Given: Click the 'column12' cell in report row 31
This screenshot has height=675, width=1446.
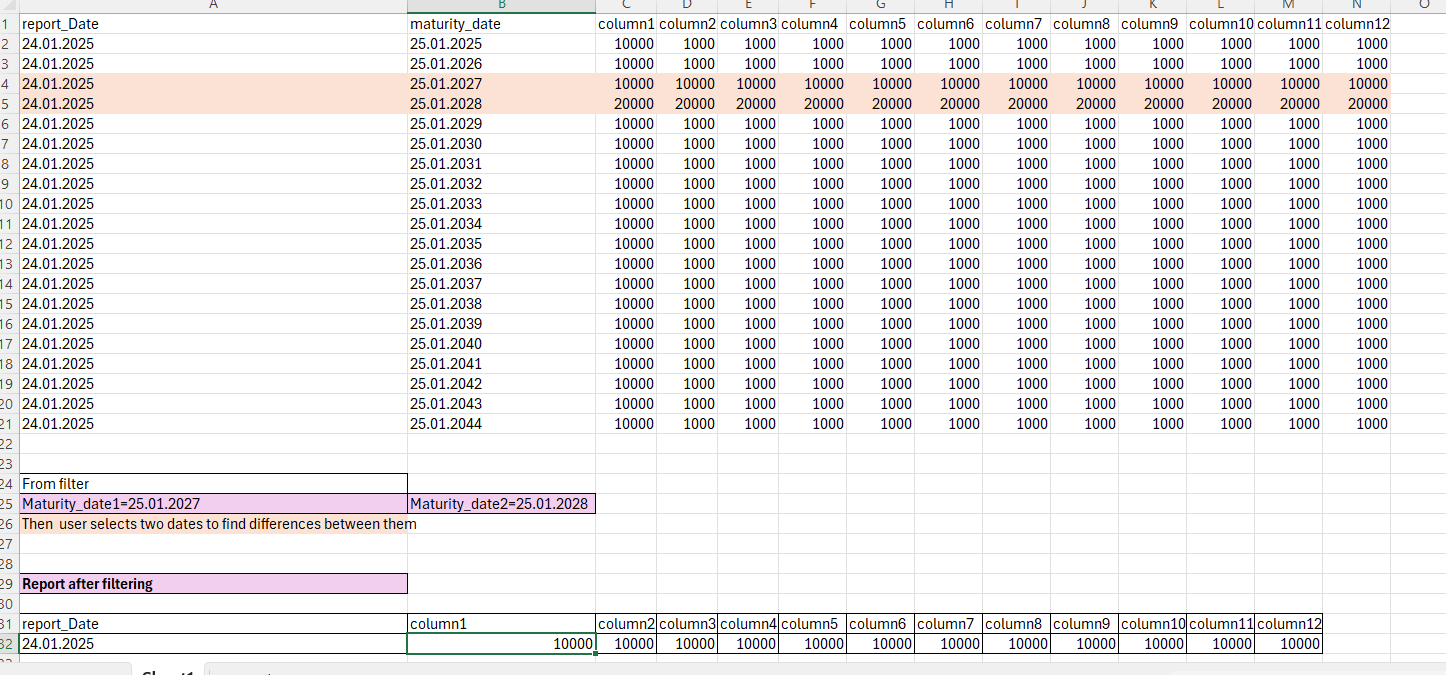Looking at the screenshot, I should click(1289, 624).
